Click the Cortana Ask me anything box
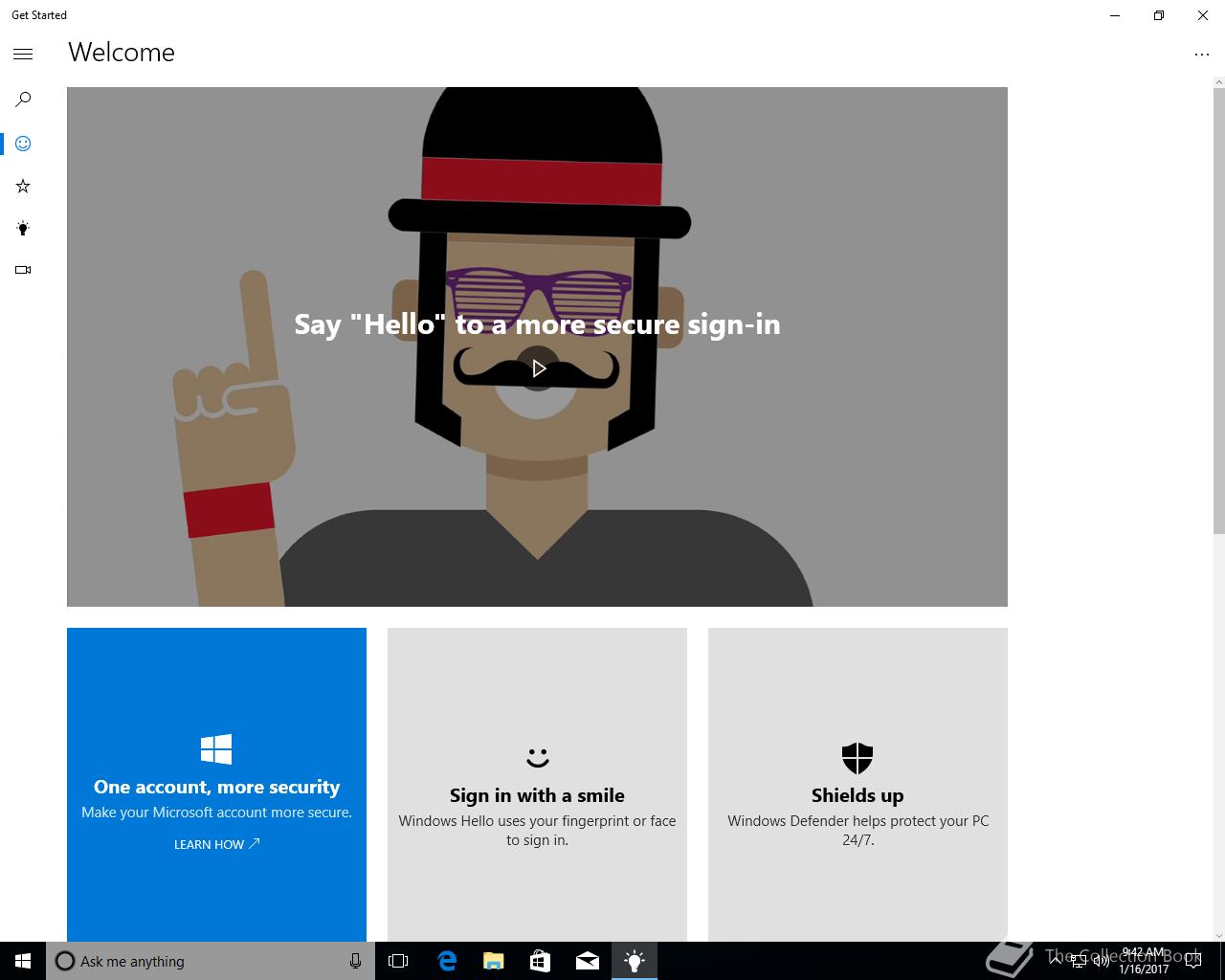Screen dimensions: 1225x980 coord(211,961)
